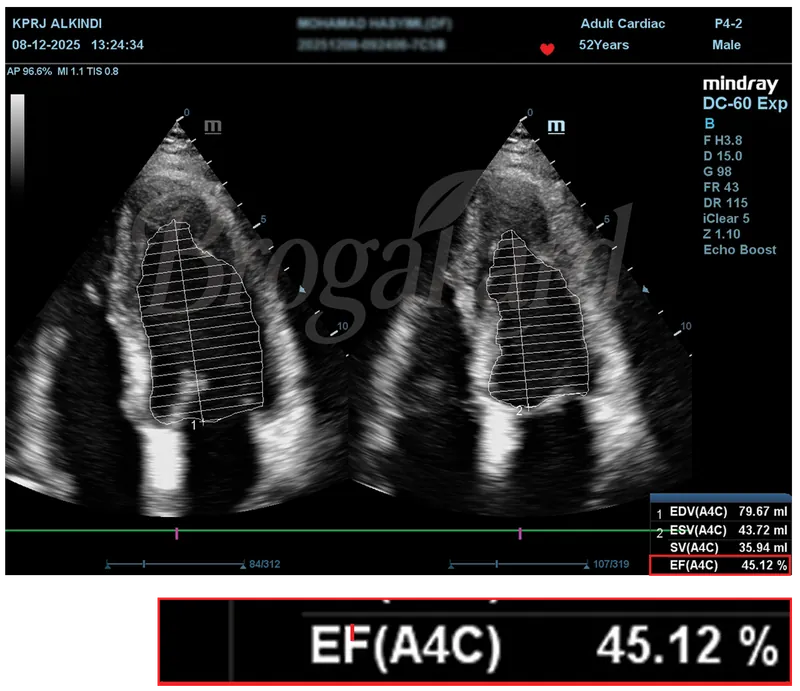Click caliper marker '2' below right ventricle trace
The width and height of the screenshot is (800, 691).
519,411
